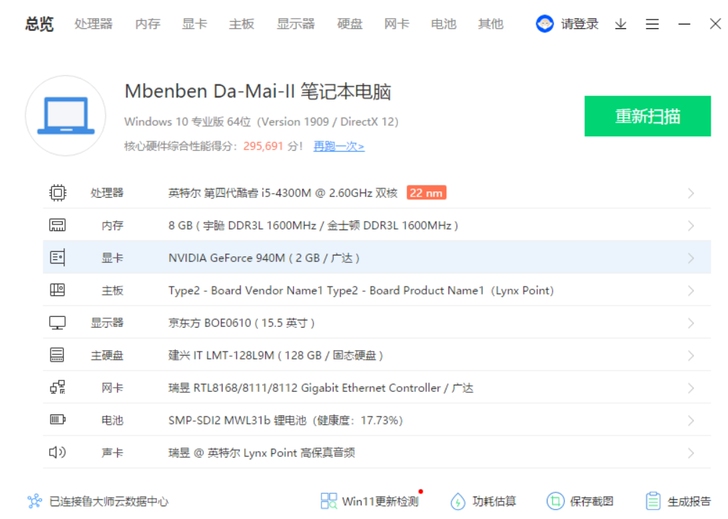
Task: Switch to the 显示器 tab
Action: click(x=296, y=24)
